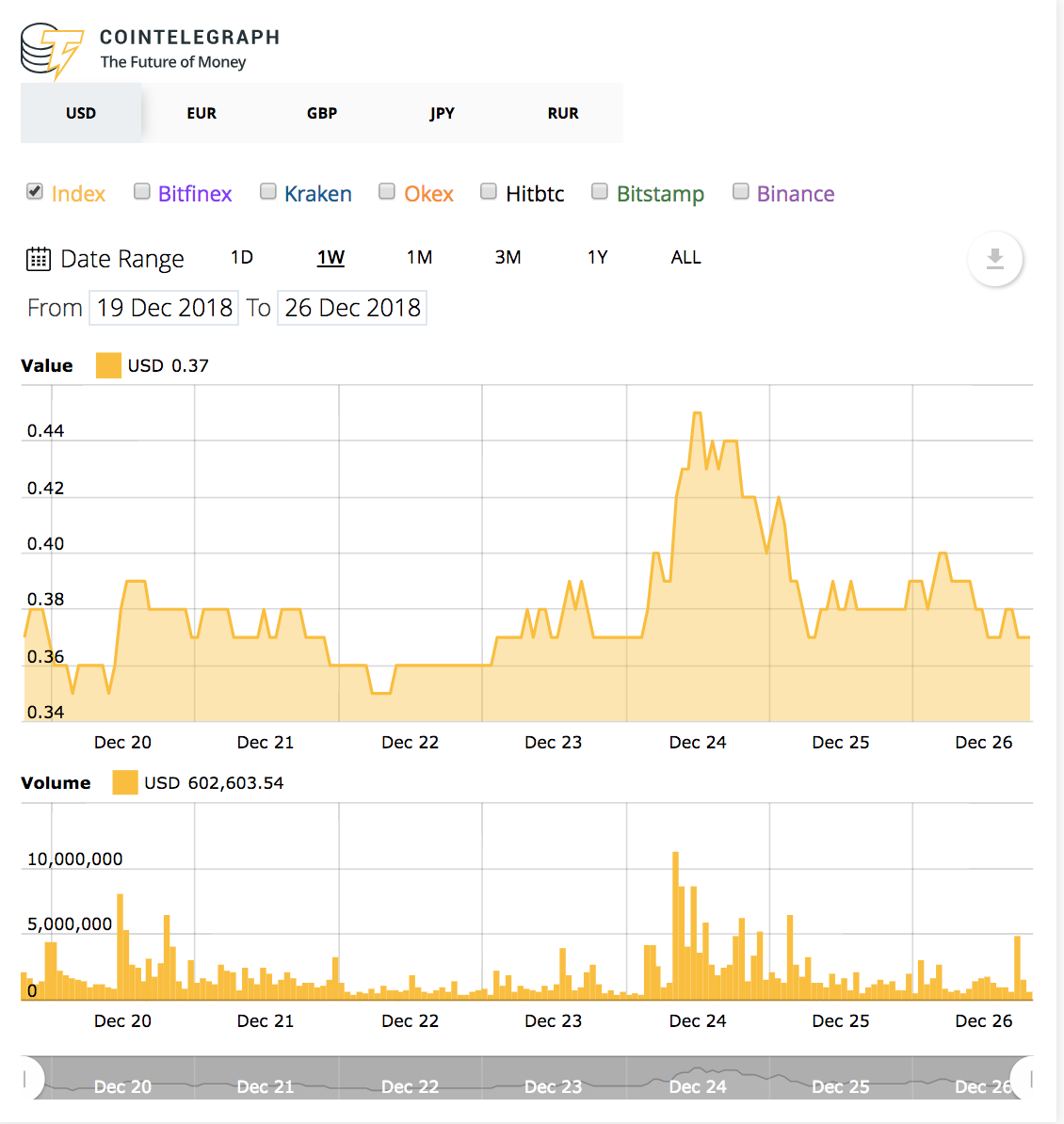Screen dimensions: 1064x1124
Task: Toggle the Bitstamp checkbox on
Action: 600,191
